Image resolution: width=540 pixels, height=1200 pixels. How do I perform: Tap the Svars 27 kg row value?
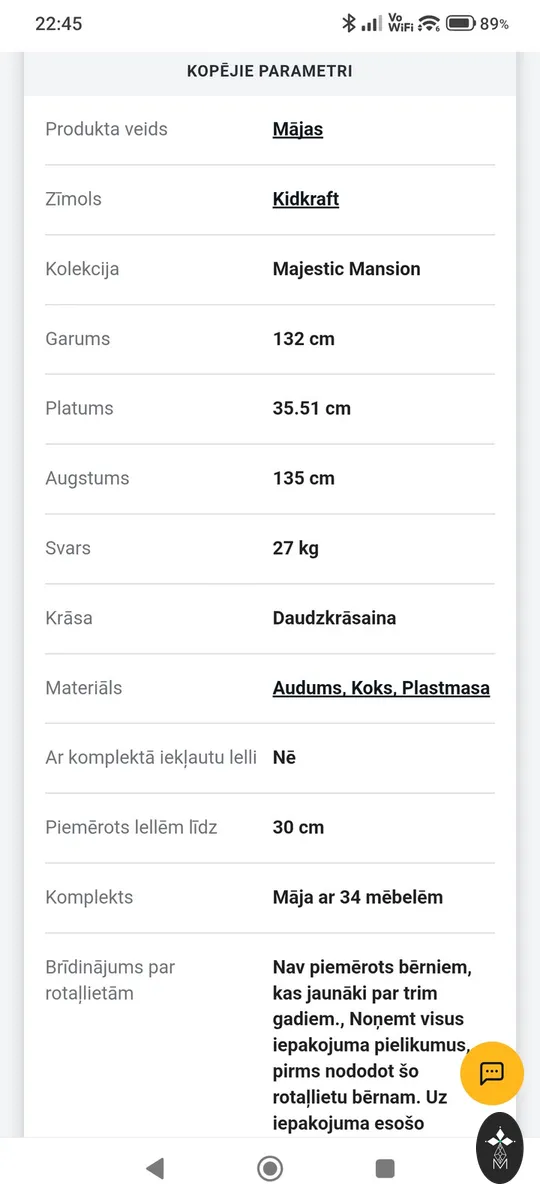click(x=296, y=548)
